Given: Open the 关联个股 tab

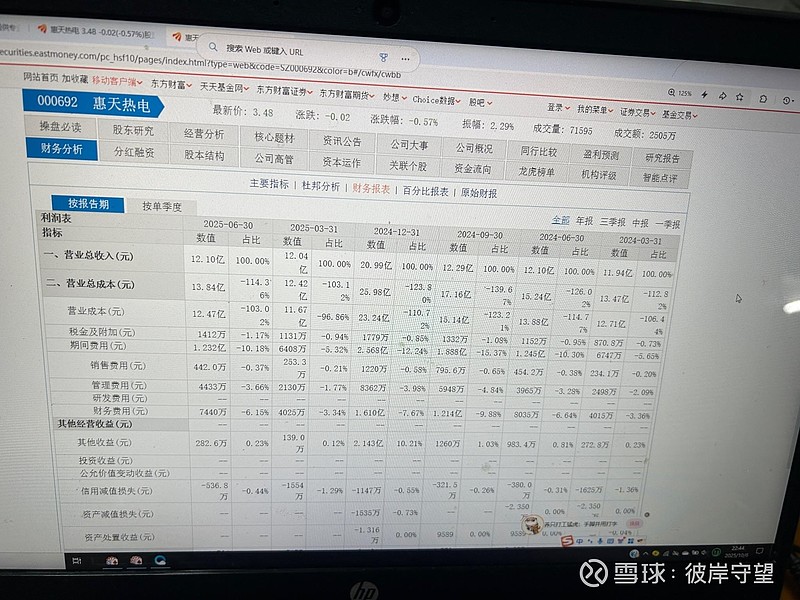Looking at the screenshot, I should point(408,166).
